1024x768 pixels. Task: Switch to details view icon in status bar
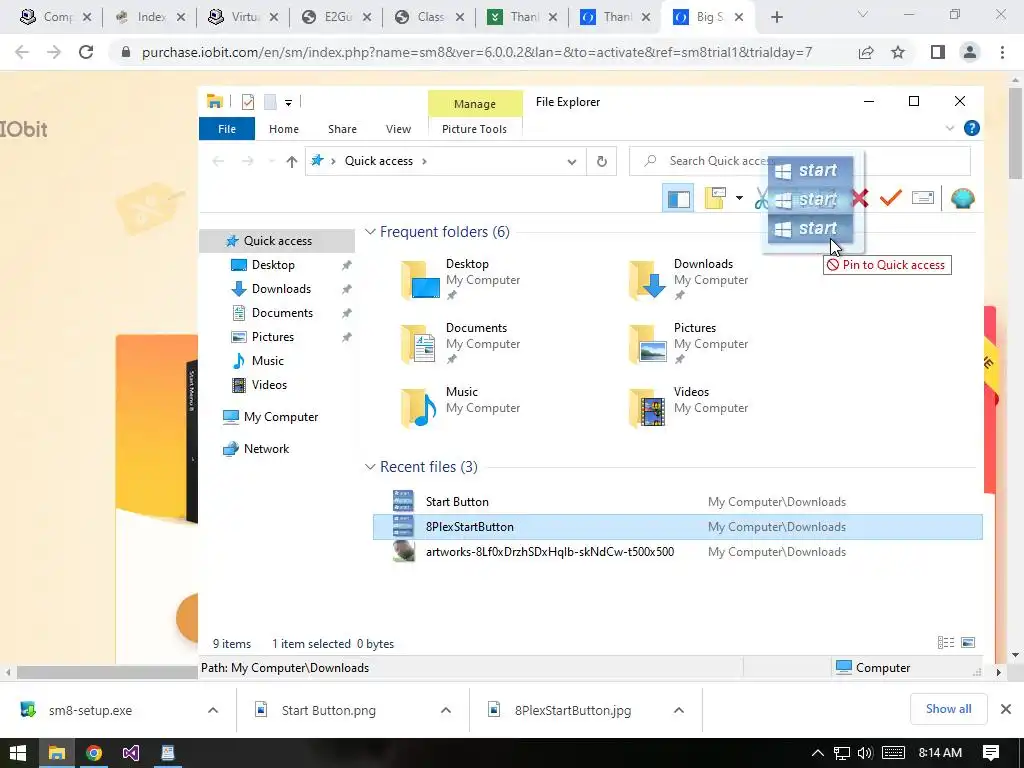point(946,643)
